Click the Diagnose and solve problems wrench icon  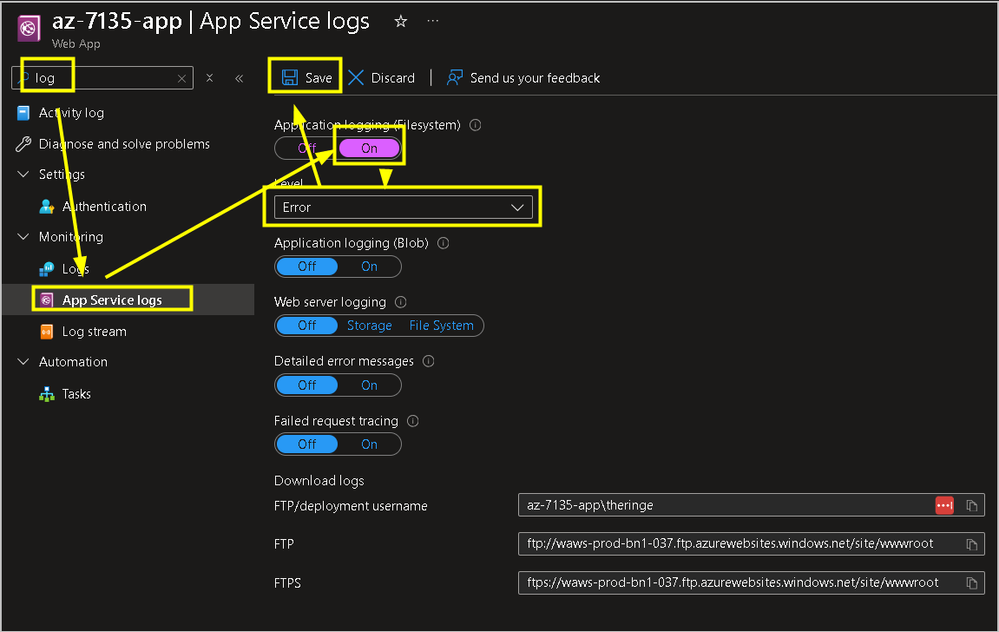(24, 144)
